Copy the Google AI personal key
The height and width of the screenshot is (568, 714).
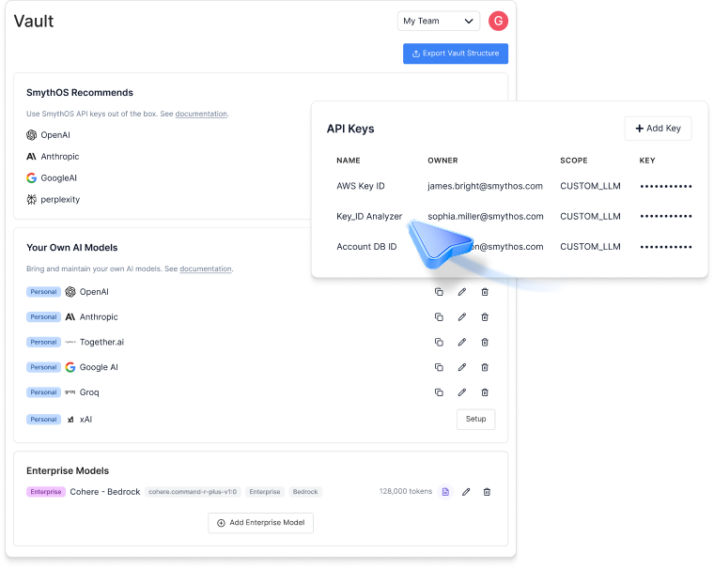[439, 367]
